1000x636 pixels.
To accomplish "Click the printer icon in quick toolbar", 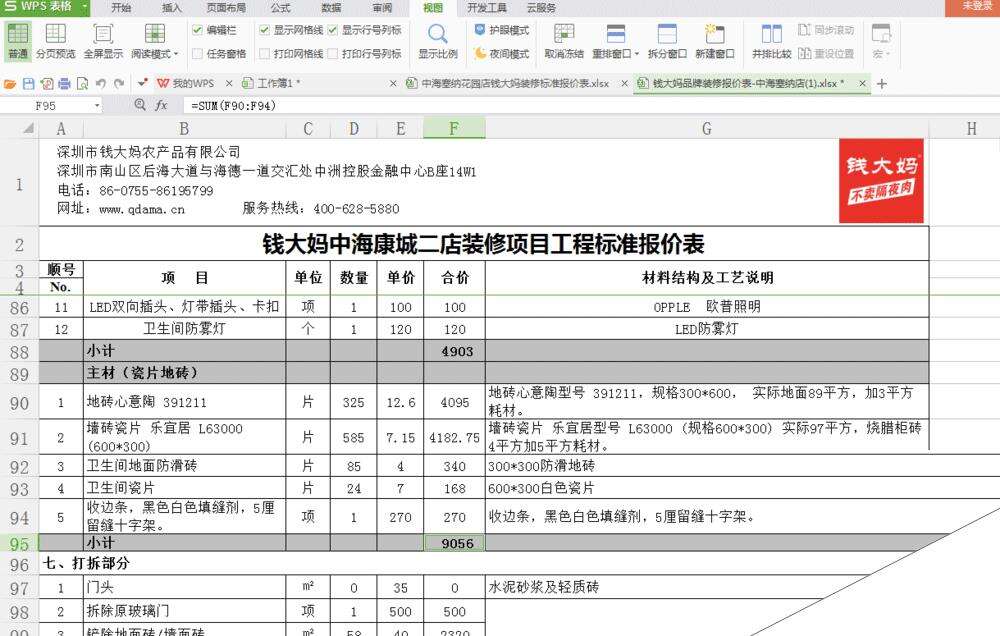I will (x=64, y=84).
